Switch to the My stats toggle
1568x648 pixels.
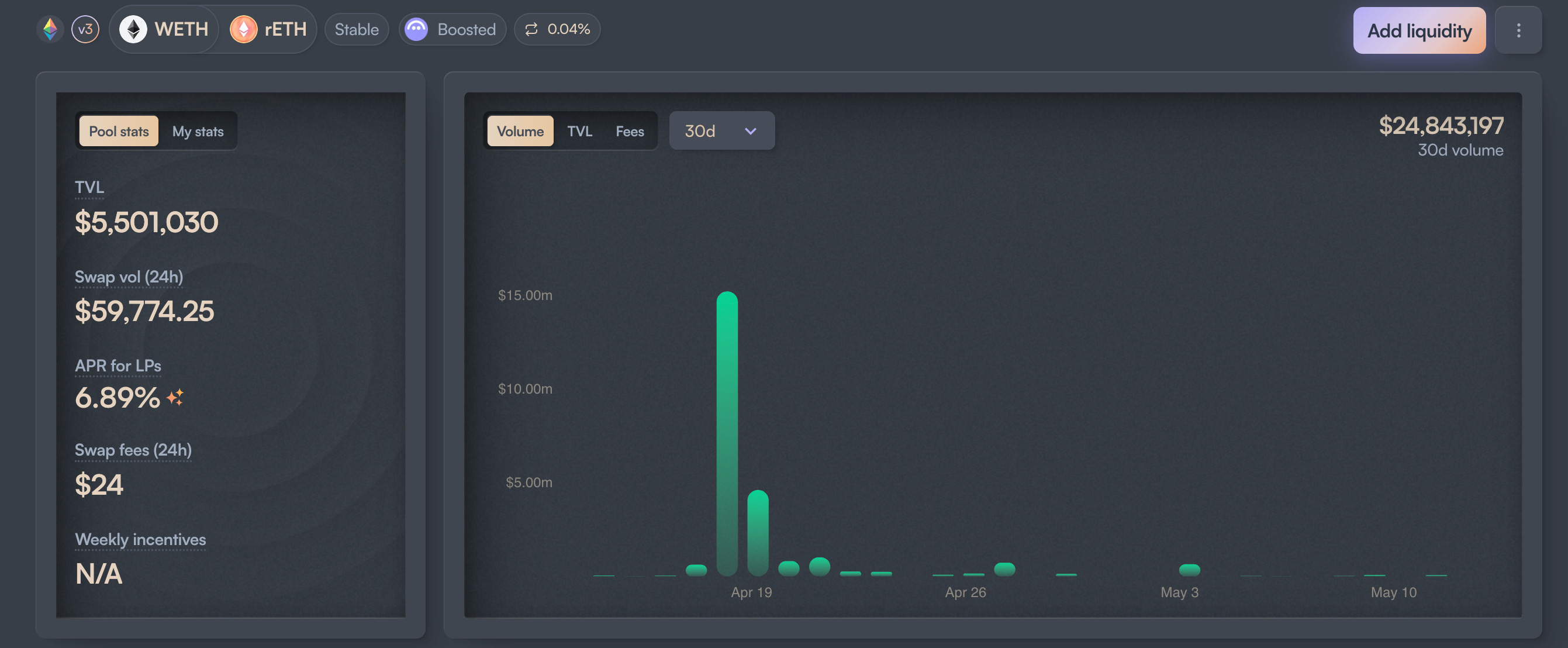(198, 131)
